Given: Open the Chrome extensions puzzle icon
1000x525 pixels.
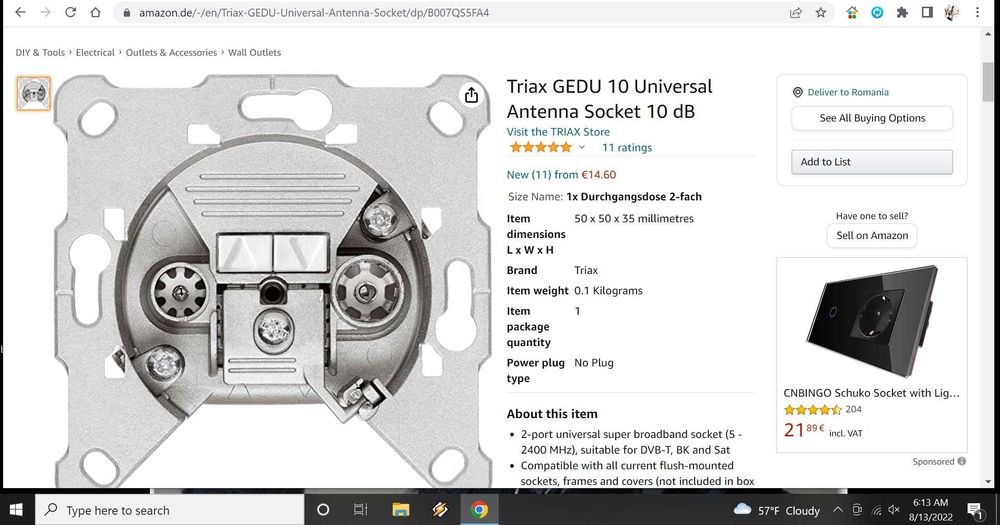Looking at the screenshot, I should [902, 12].
